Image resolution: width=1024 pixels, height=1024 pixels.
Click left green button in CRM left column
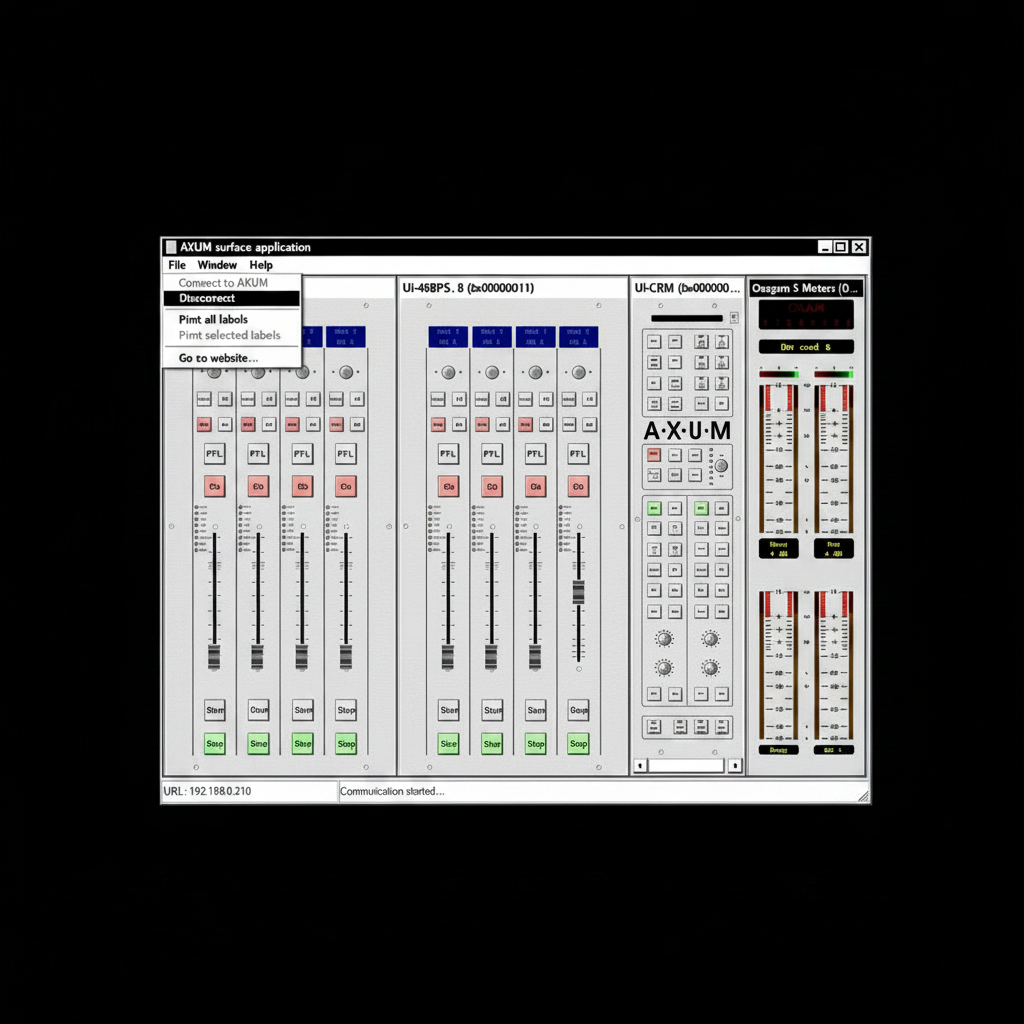(x=654, y=507)
